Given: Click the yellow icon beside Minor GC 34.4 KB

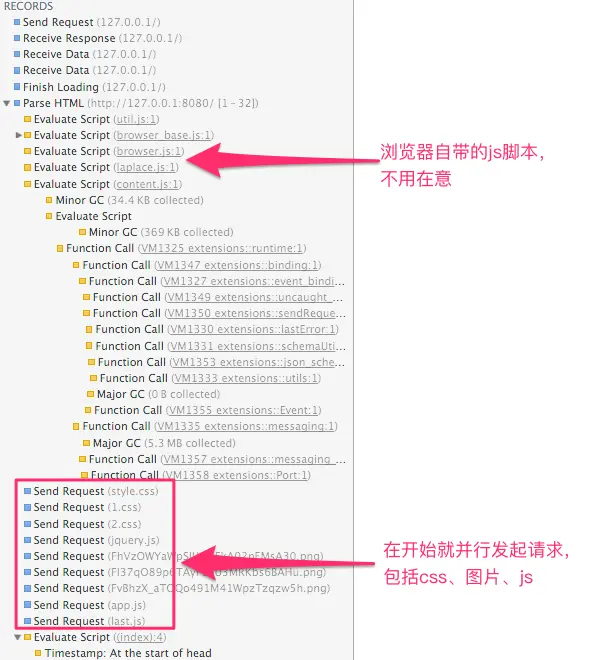Looking at the screenshot, I should (49, 200).
